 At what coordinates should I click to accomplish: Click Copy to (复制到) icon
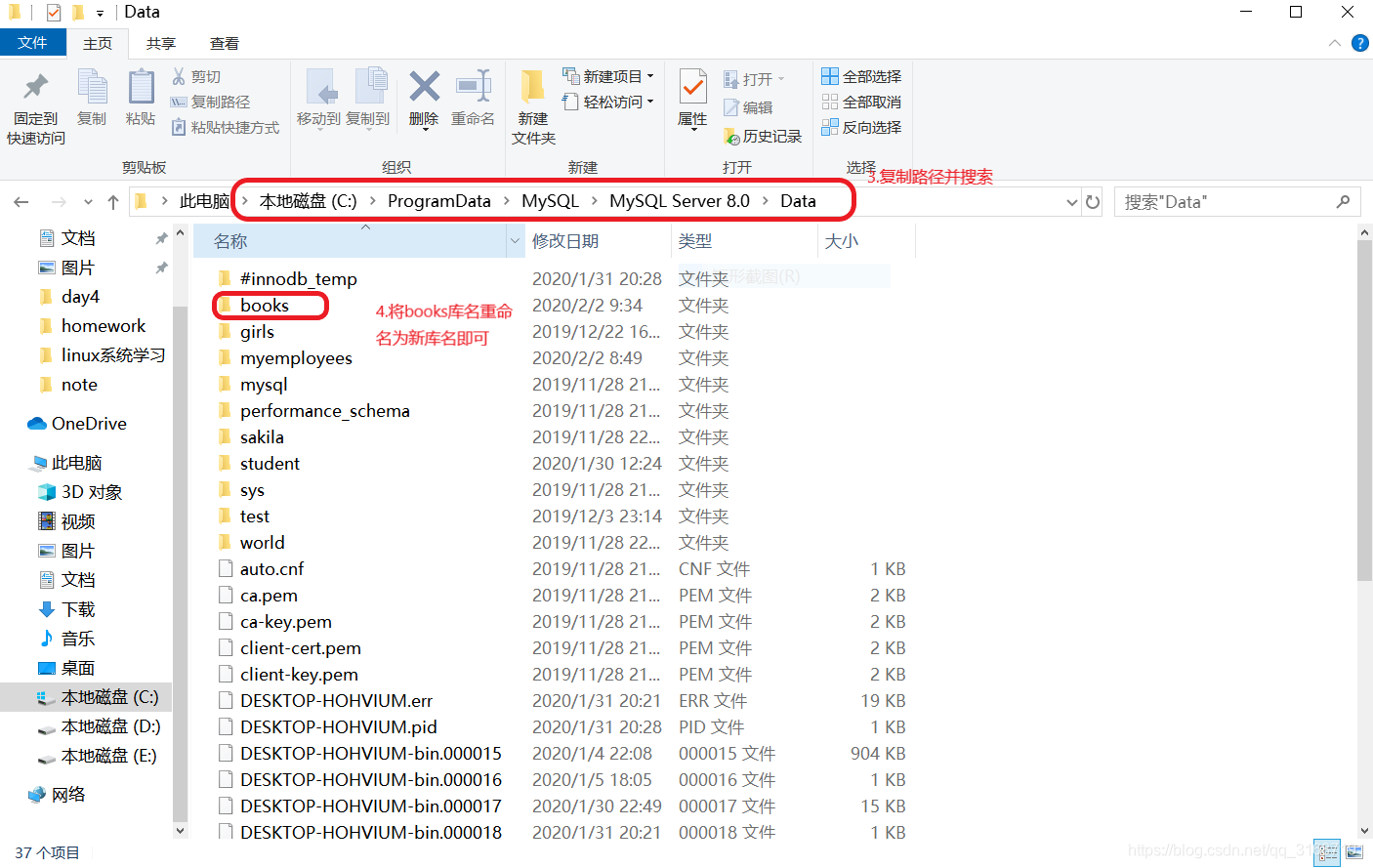click(x=369, y=88)
